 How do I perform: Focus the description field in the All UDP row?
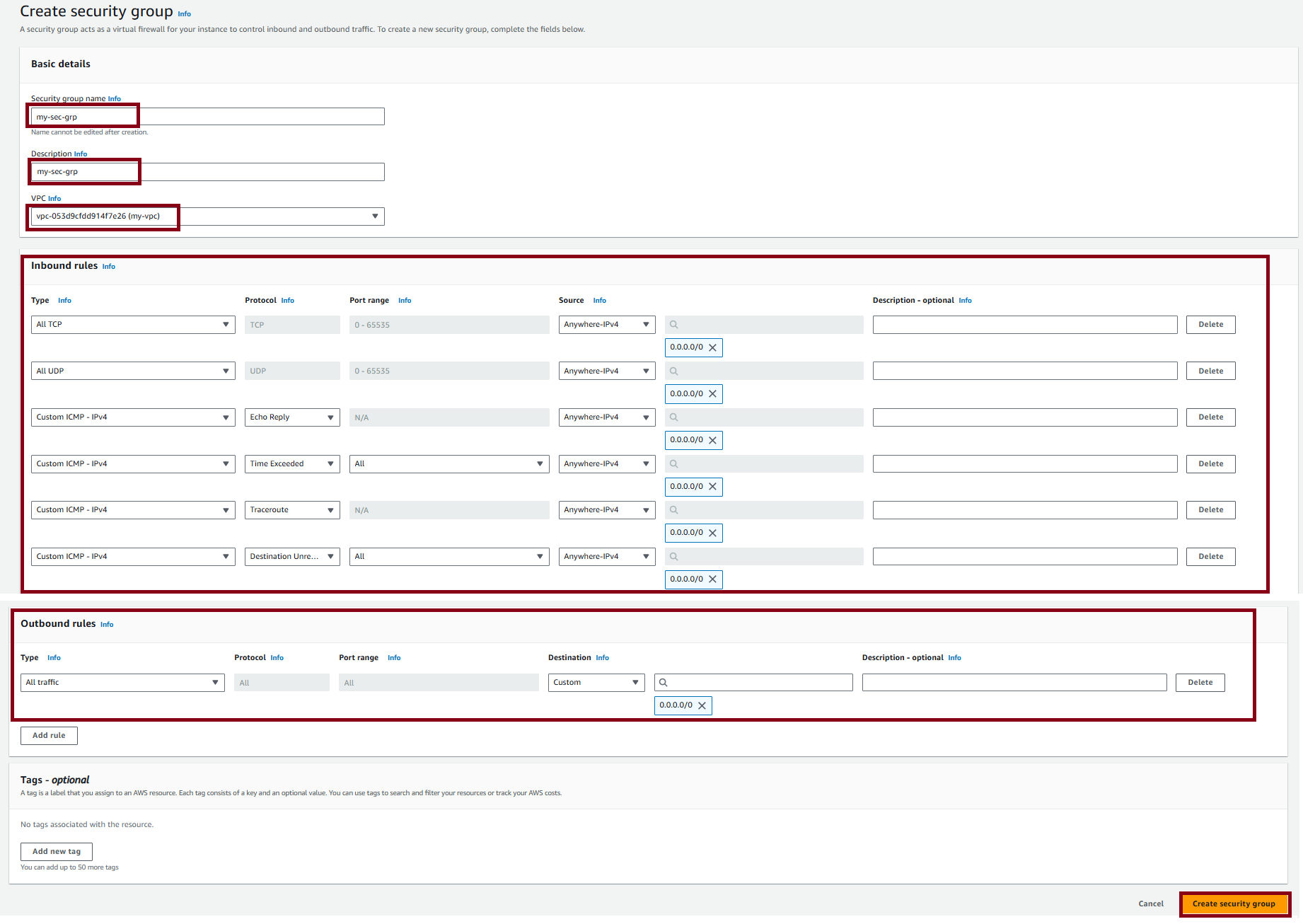1025,371
